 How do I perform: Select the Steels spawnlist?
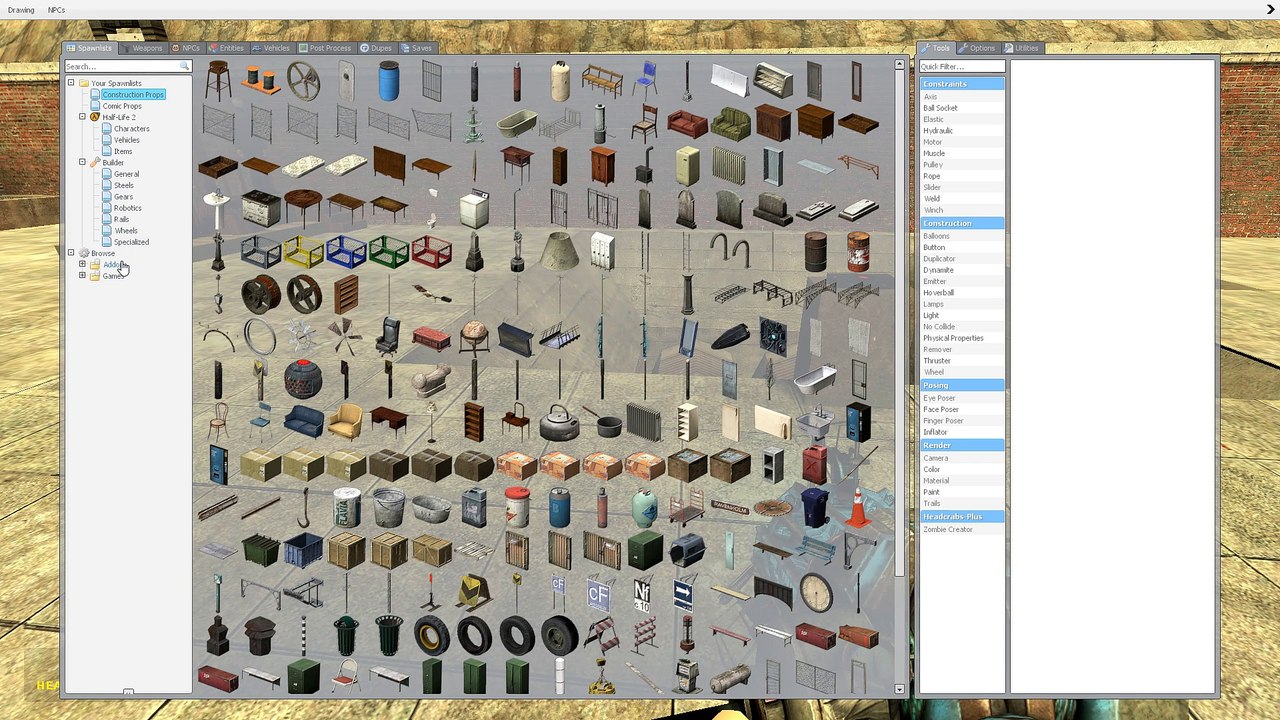point(124,185)
